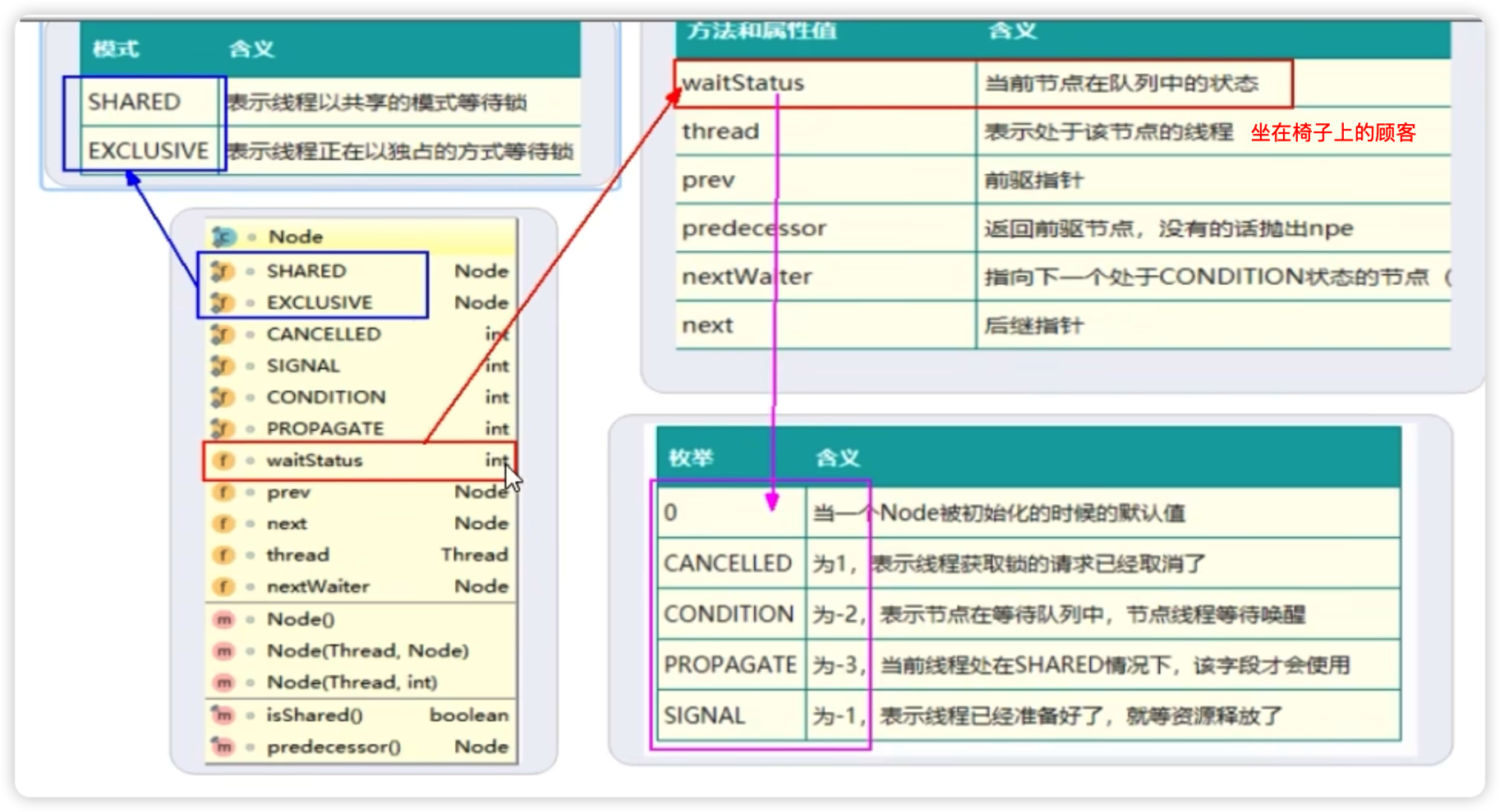The image size is (1500, 812).
Task: Click the EXCLUSIVE cell in the mode table
Action: coord(149,151)
